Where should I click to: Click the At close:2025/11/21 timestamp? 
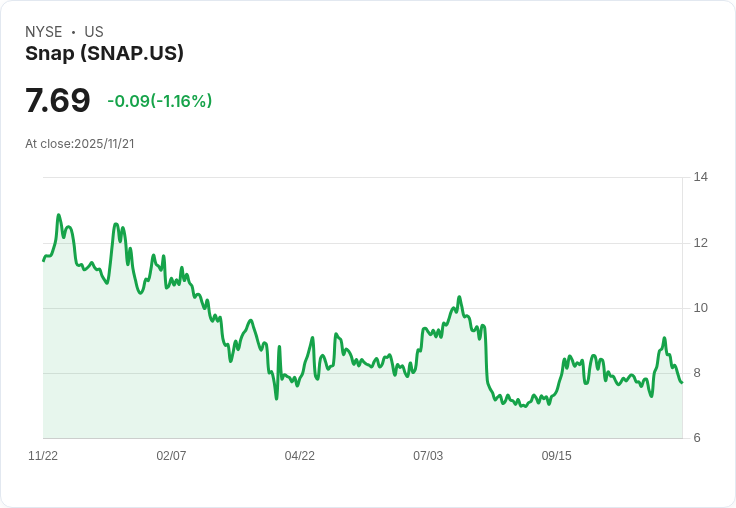pos(80,144)
